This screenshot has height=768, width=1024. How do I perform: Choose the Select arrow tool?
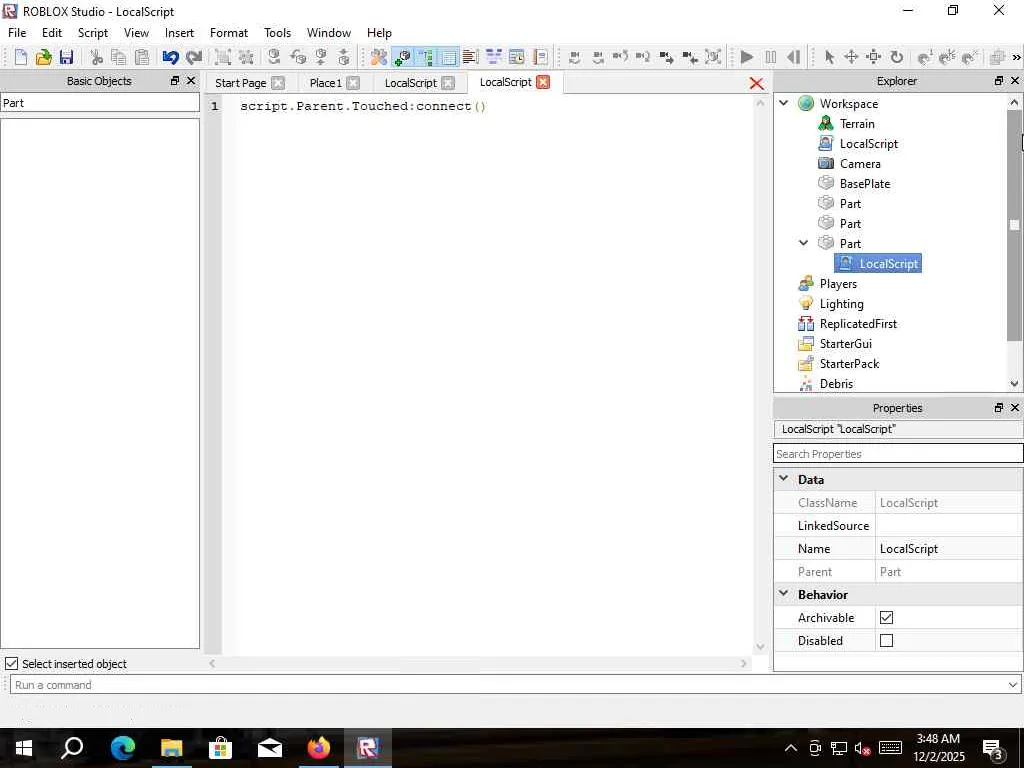coord(829,57)
